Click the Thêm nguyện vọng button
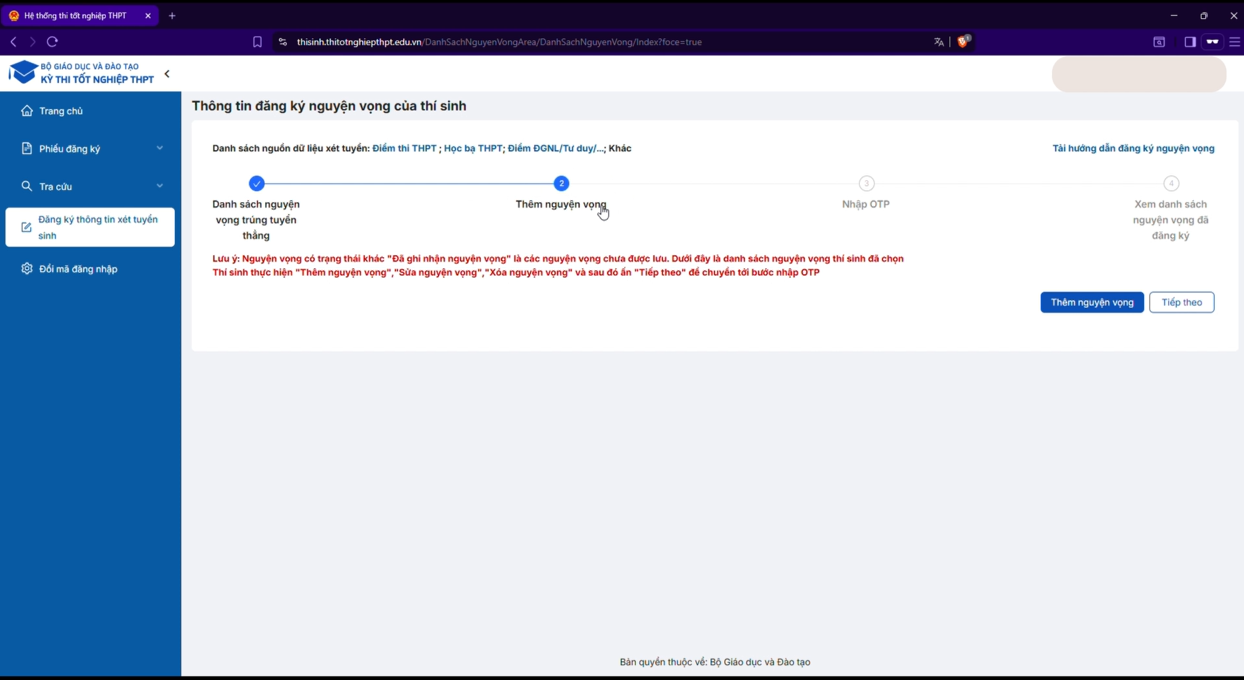 point(1092,302)
